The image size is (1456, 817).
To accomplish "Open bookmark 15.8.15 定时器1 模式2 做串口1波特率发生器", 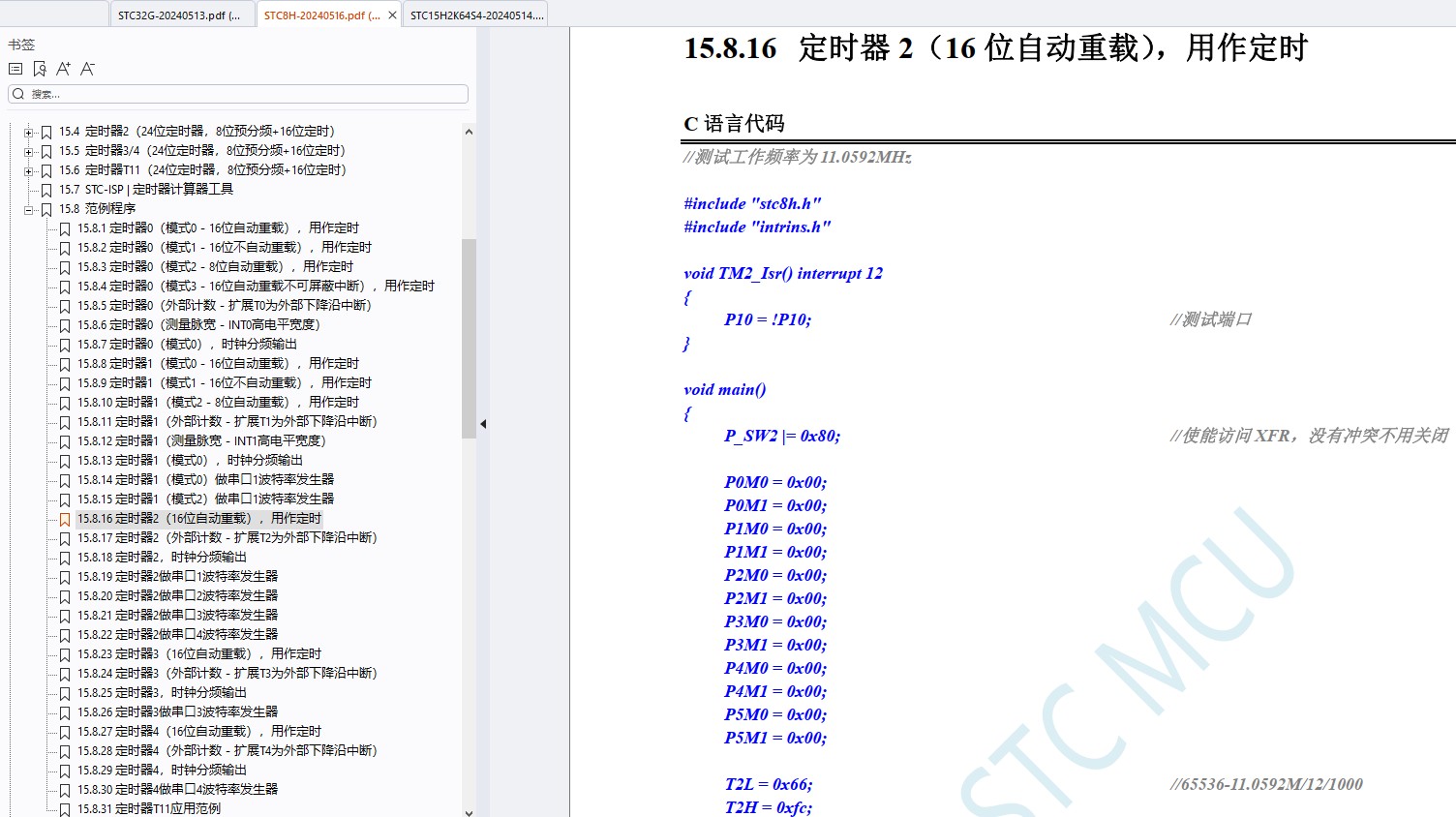I will point(205,499).
